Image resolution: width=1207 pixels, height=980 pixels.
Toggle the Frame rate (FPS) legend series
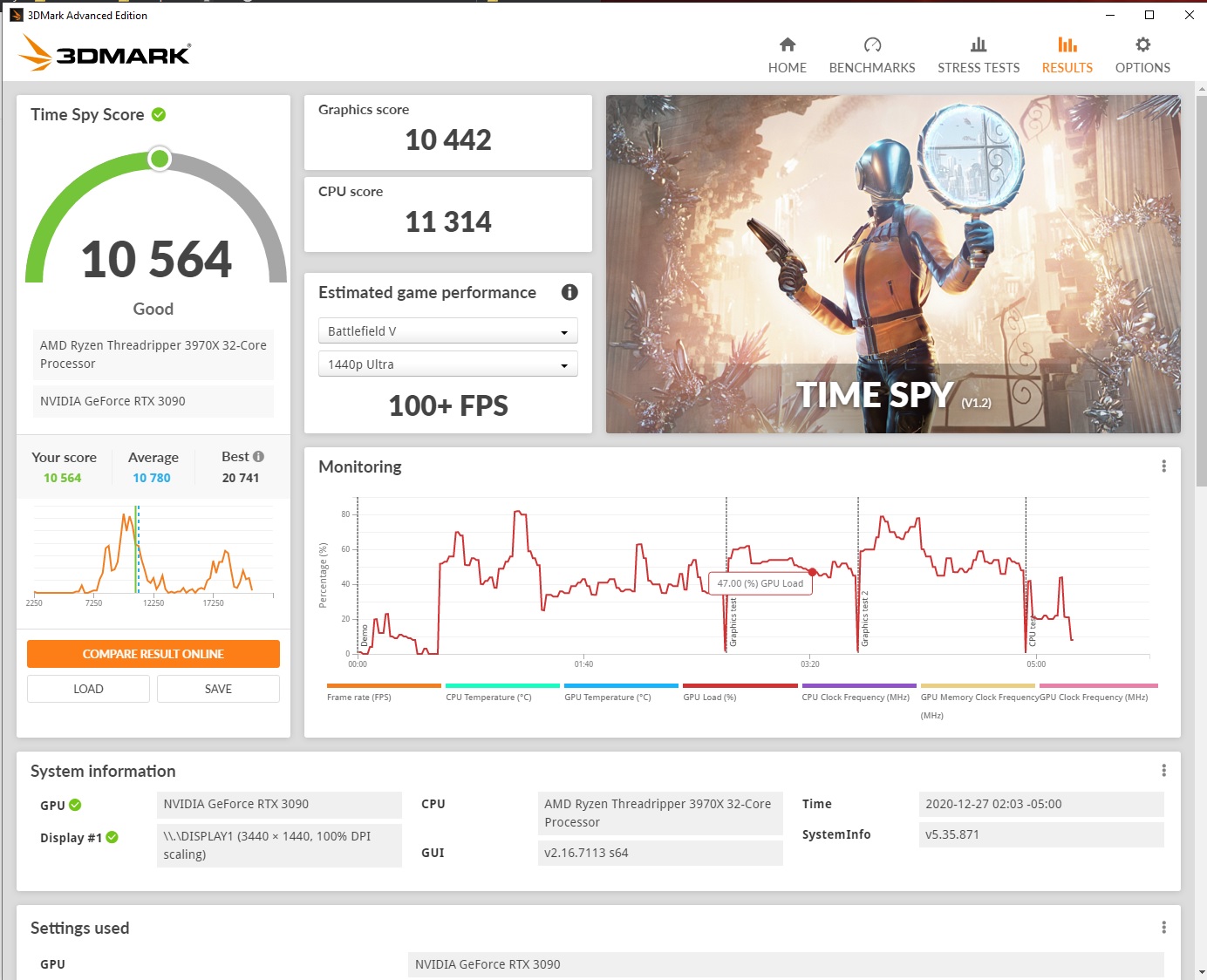click(384, 692)
